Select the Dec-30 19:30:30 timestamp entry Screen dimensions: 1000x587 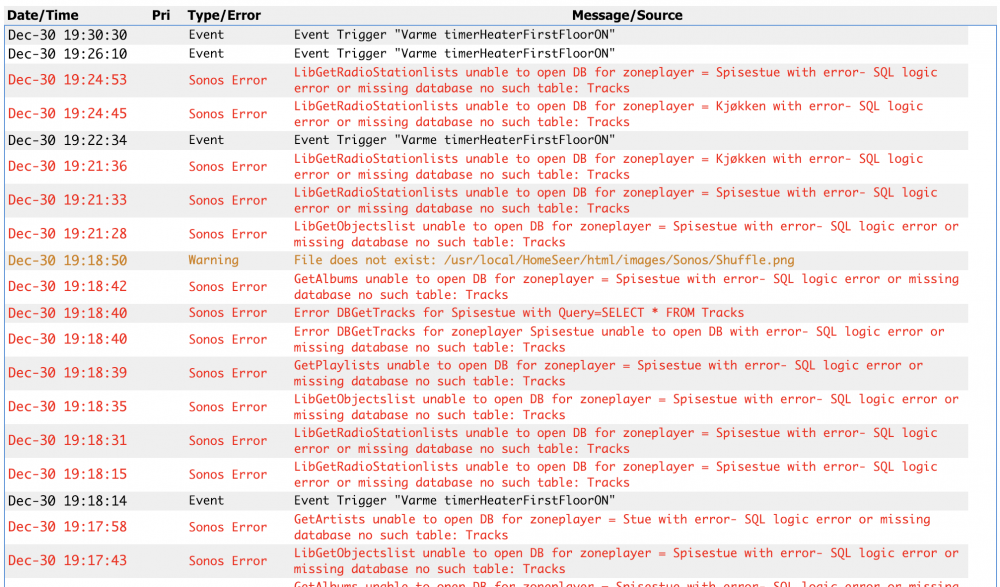(x=67, y=35)
